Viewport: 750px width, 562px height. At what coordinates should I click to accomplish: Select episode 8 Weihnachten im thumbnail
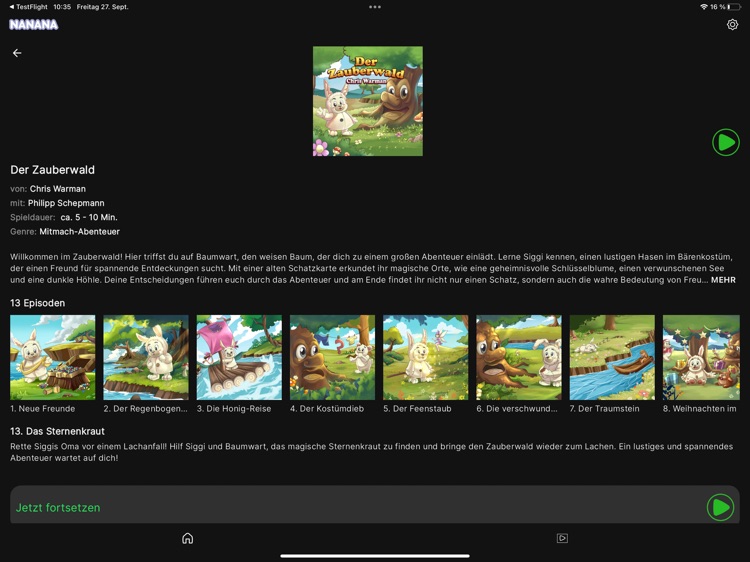point(701,357)
